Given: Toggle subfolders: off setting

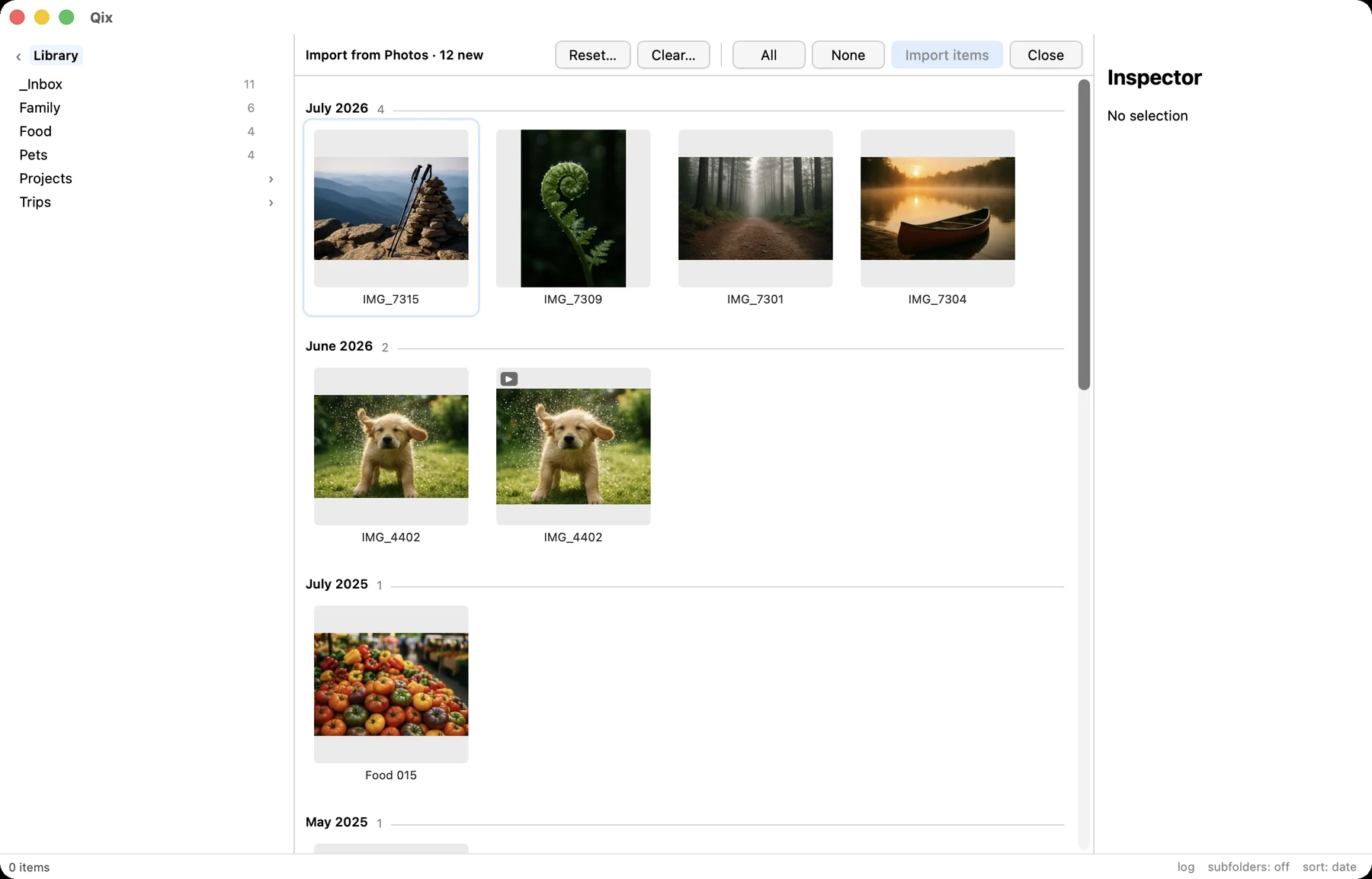Looking at the screenshot, I should click(1248, 867).
